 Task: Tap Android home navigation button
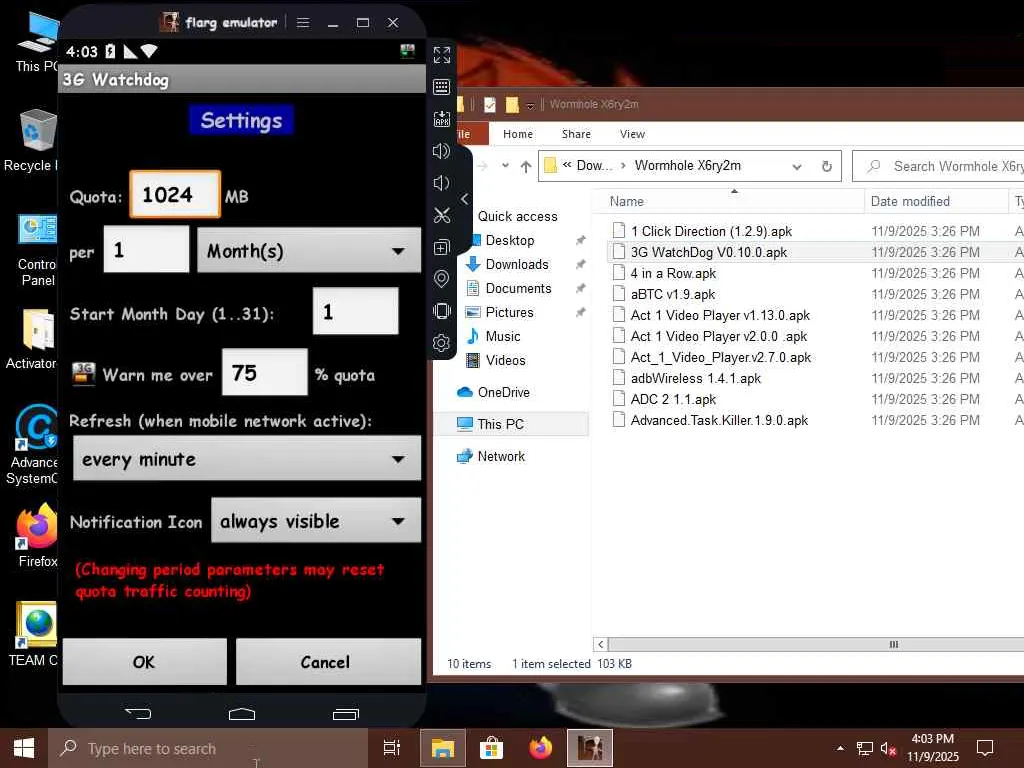pos(242,713)
